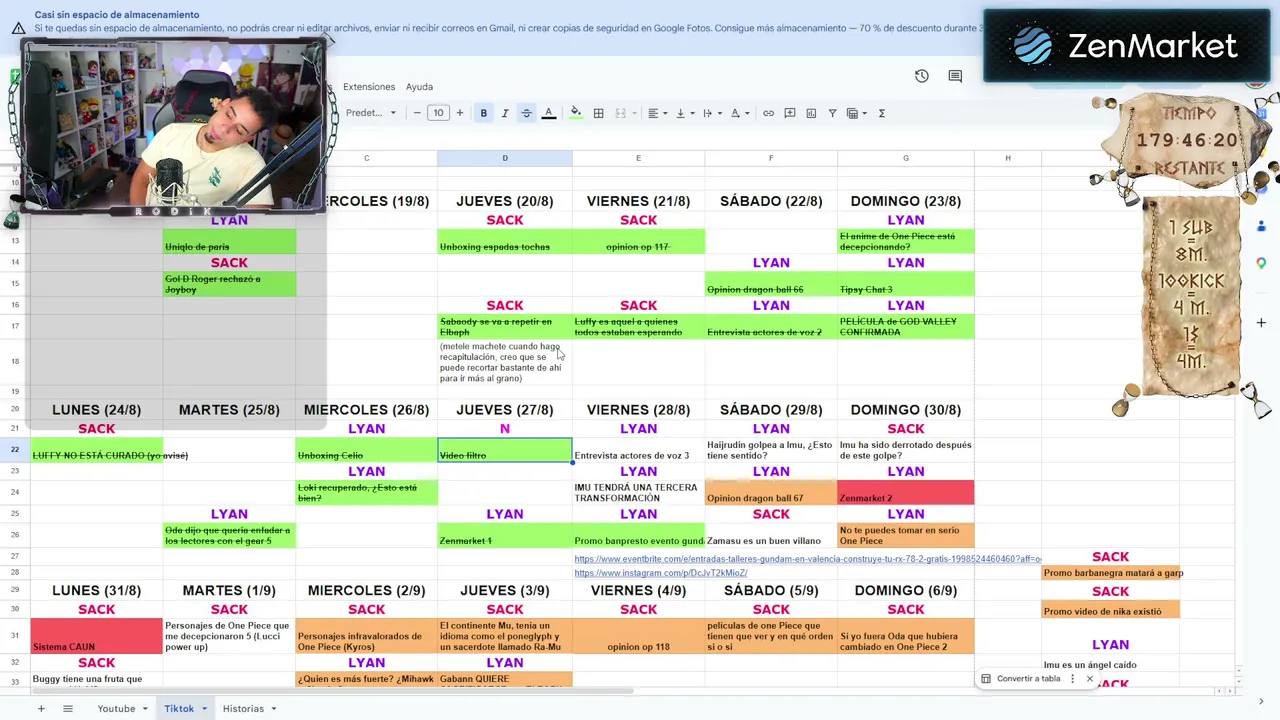Image resolution: width=1280 pixels, height=720 pixels.
Task: Open the text rotation dropdown
Action: point(739,113)
